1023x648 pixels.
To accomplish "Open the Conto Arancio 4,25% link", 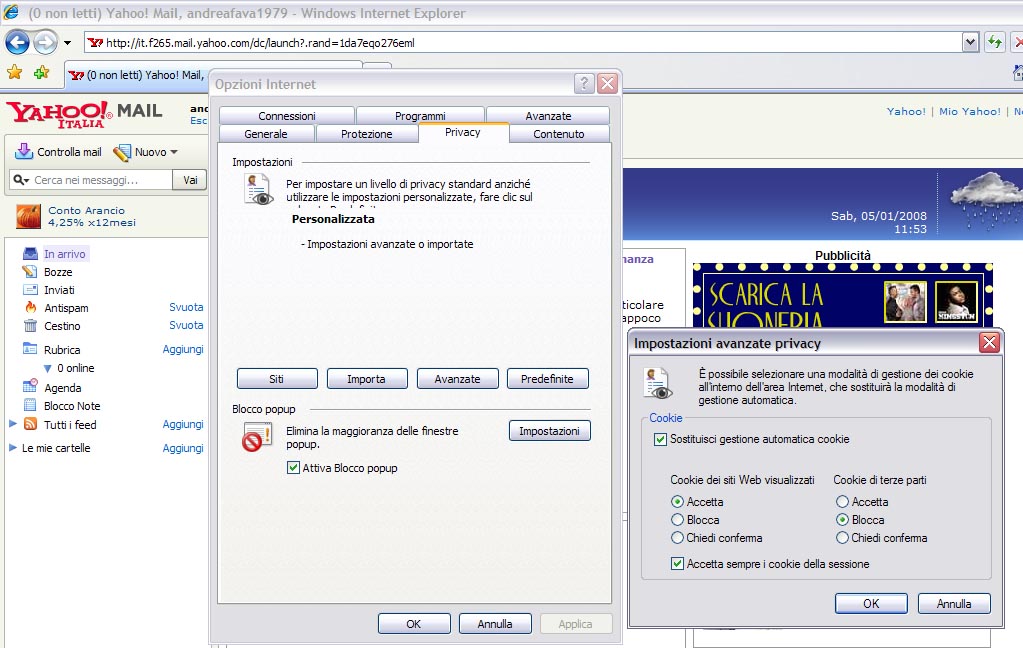I will click(92, 216).
